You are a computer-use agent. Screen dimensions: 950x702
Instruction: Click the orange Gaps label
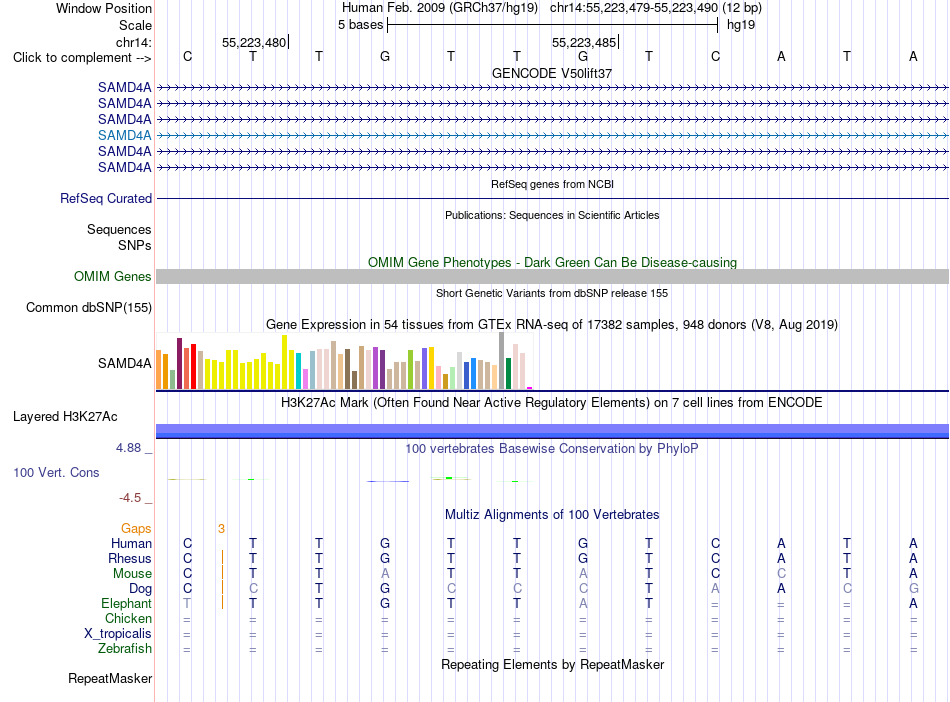(x=136, y=529)
